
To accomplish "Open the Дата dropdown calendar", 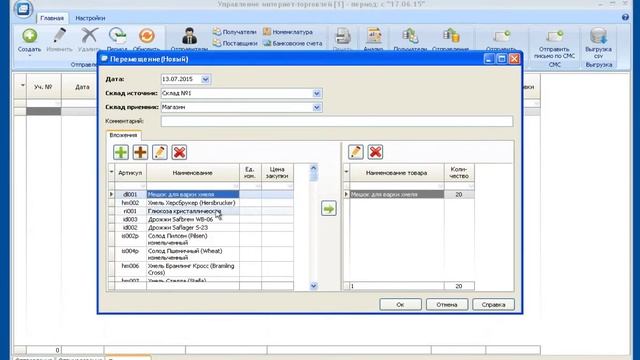I will pos(205,79).
